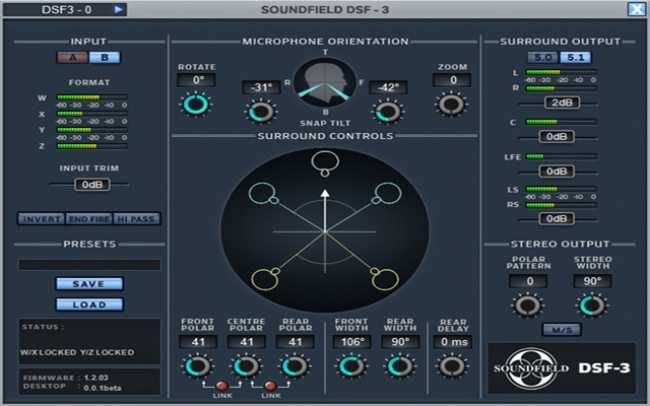650x406 pixels.
Task: Click the Polar Pattern knob
Action: click(528, 306)
